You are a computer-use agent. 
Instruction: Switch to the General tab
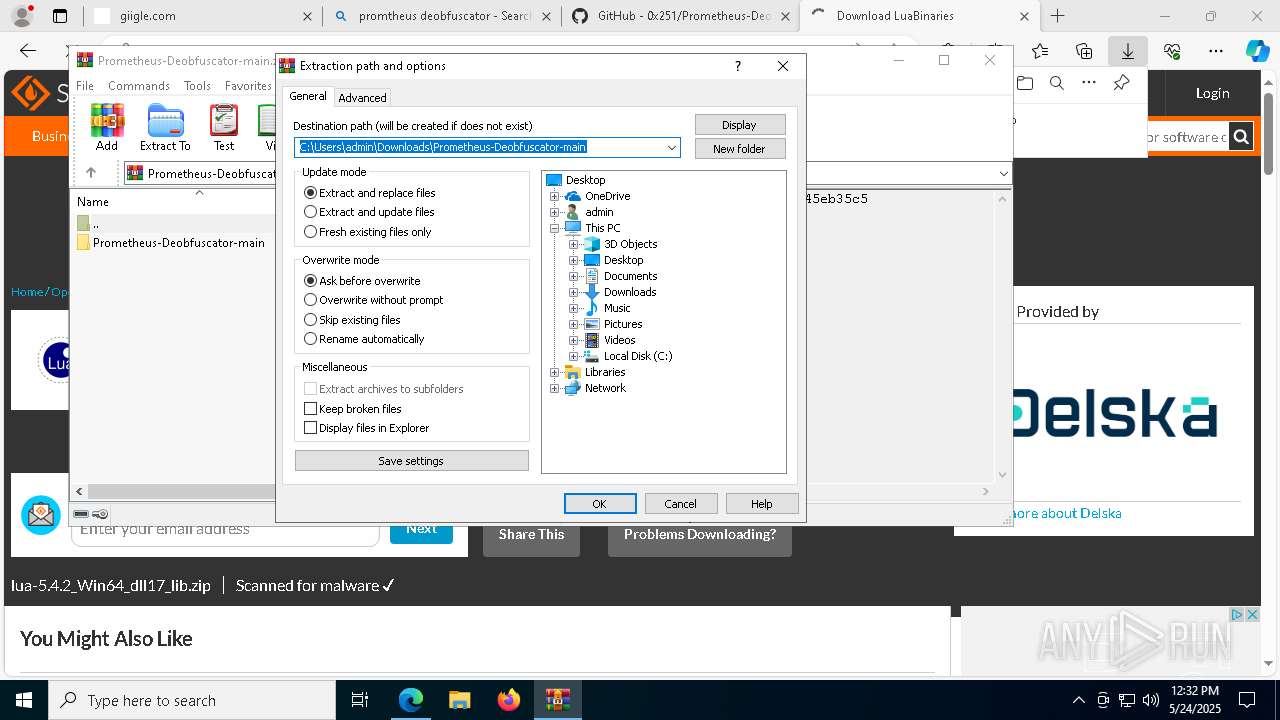[308, 96]
